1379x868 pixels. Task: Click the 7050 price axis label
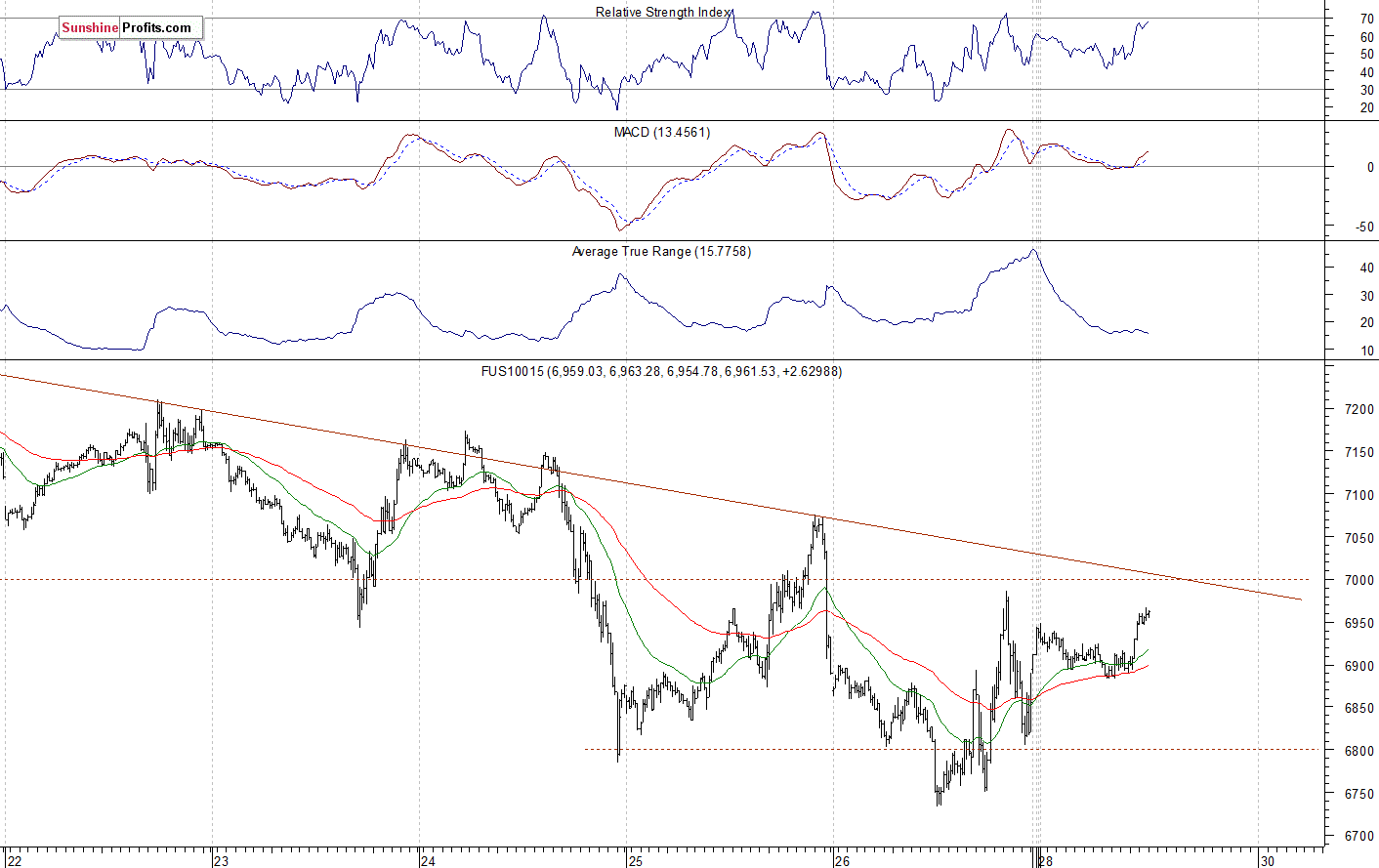click(1358, 538)
